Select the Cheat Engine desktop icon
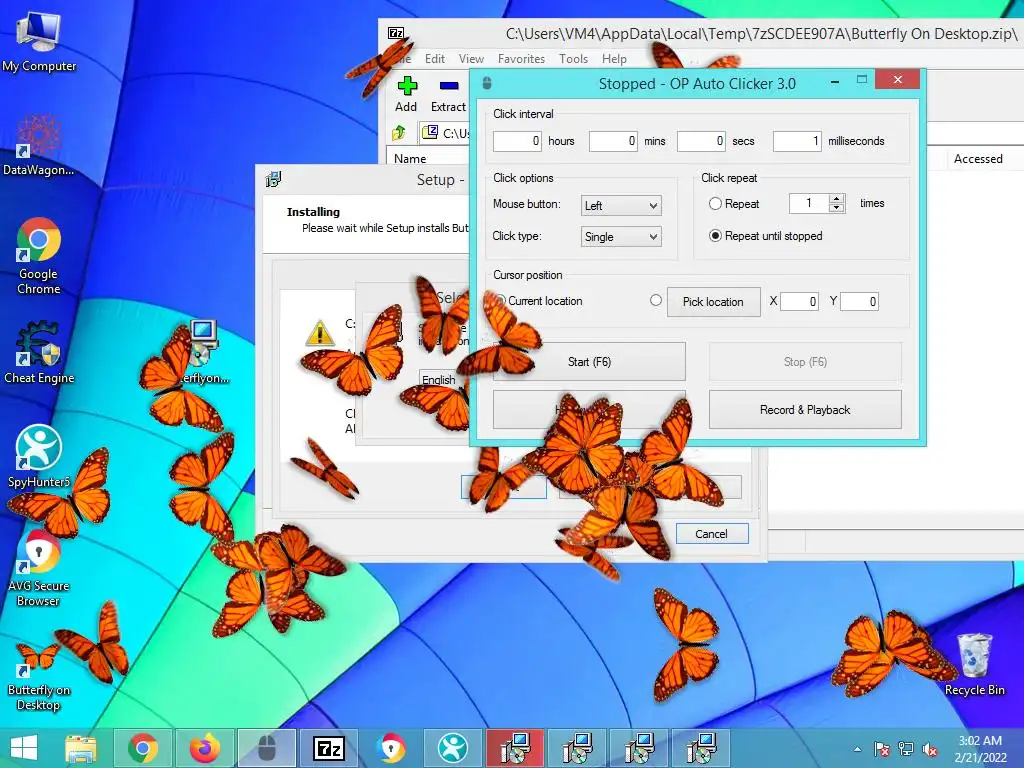The image size is (1024, 768). point(39,353)
